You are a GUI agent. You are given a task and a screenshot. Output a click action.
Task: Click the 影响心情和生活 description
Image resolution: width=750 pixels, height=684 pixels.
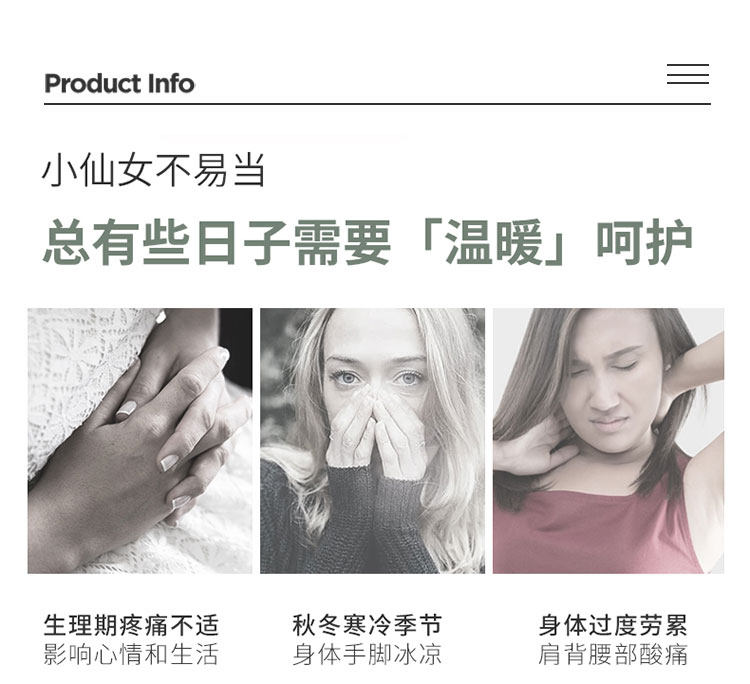[x=131, y=654]
